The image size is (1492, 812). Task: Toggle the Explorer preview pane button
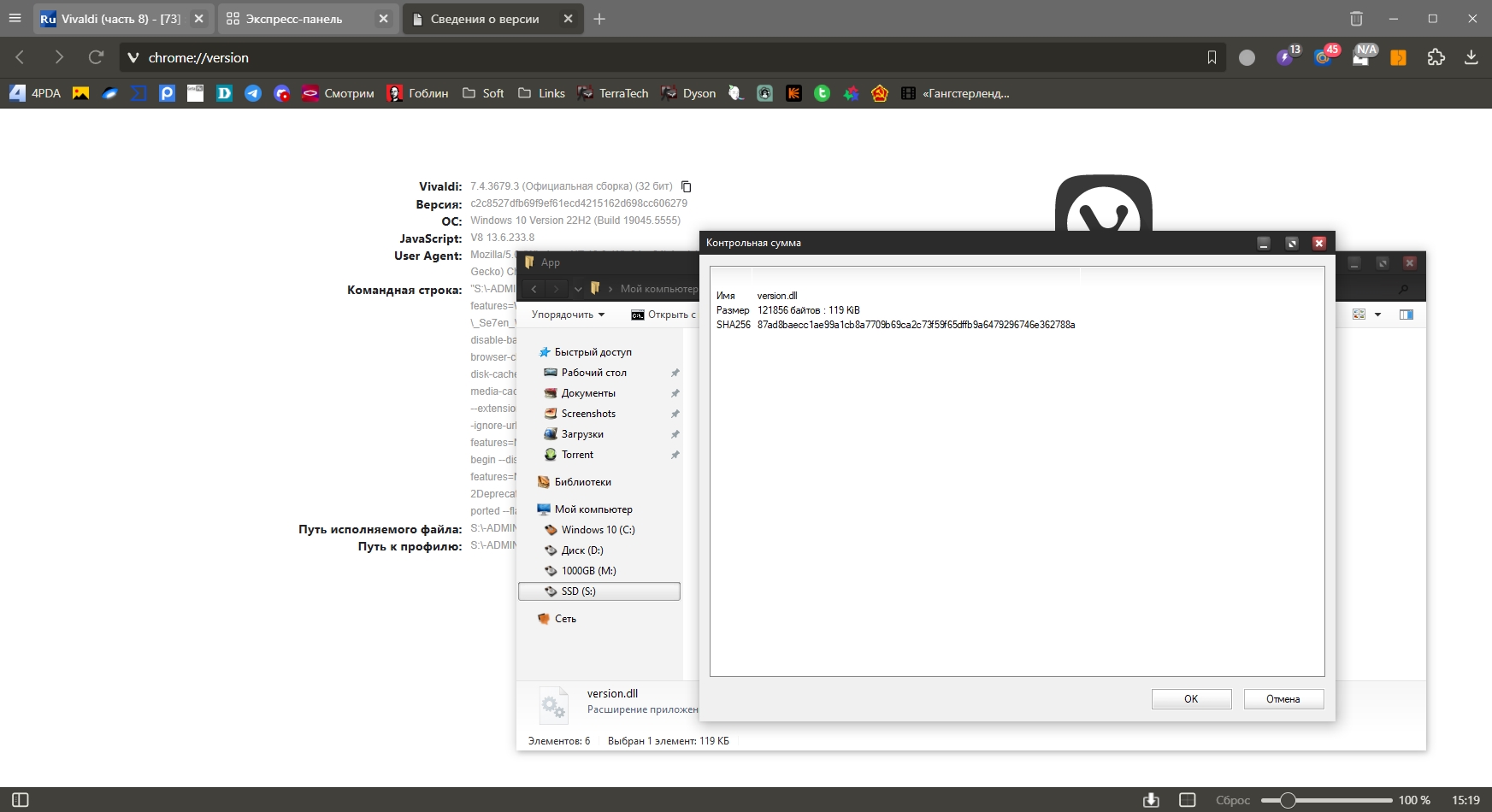(1406, 315)
